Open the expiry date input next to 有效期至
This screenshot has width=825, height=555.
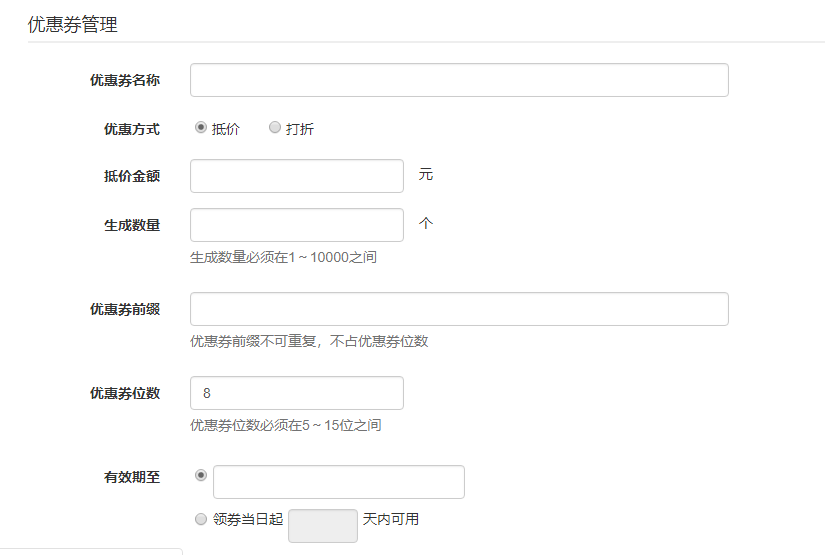(x=339, y=482)
